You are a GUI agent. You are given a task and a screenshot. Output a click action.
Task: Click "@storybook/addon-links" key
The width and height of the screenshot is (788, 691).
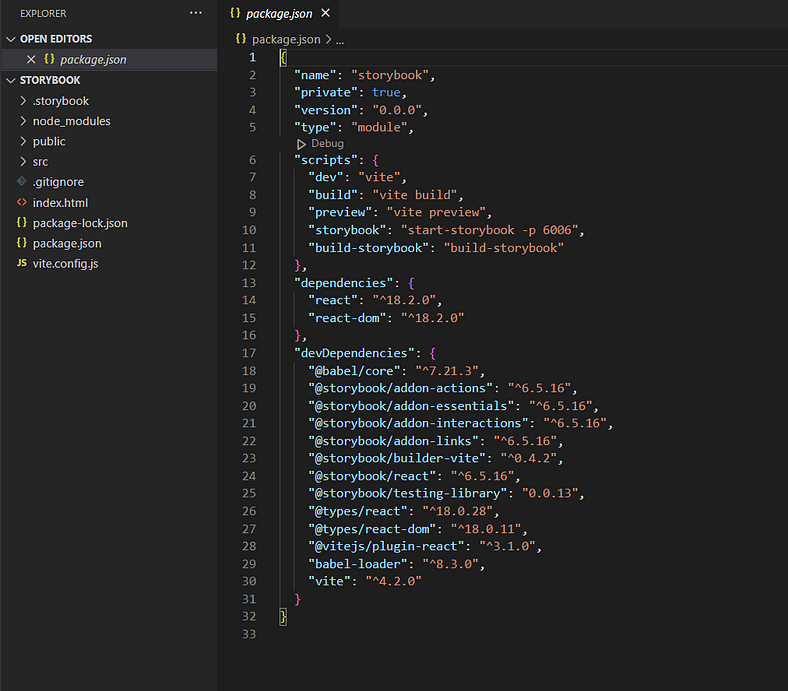coord(393,441)
